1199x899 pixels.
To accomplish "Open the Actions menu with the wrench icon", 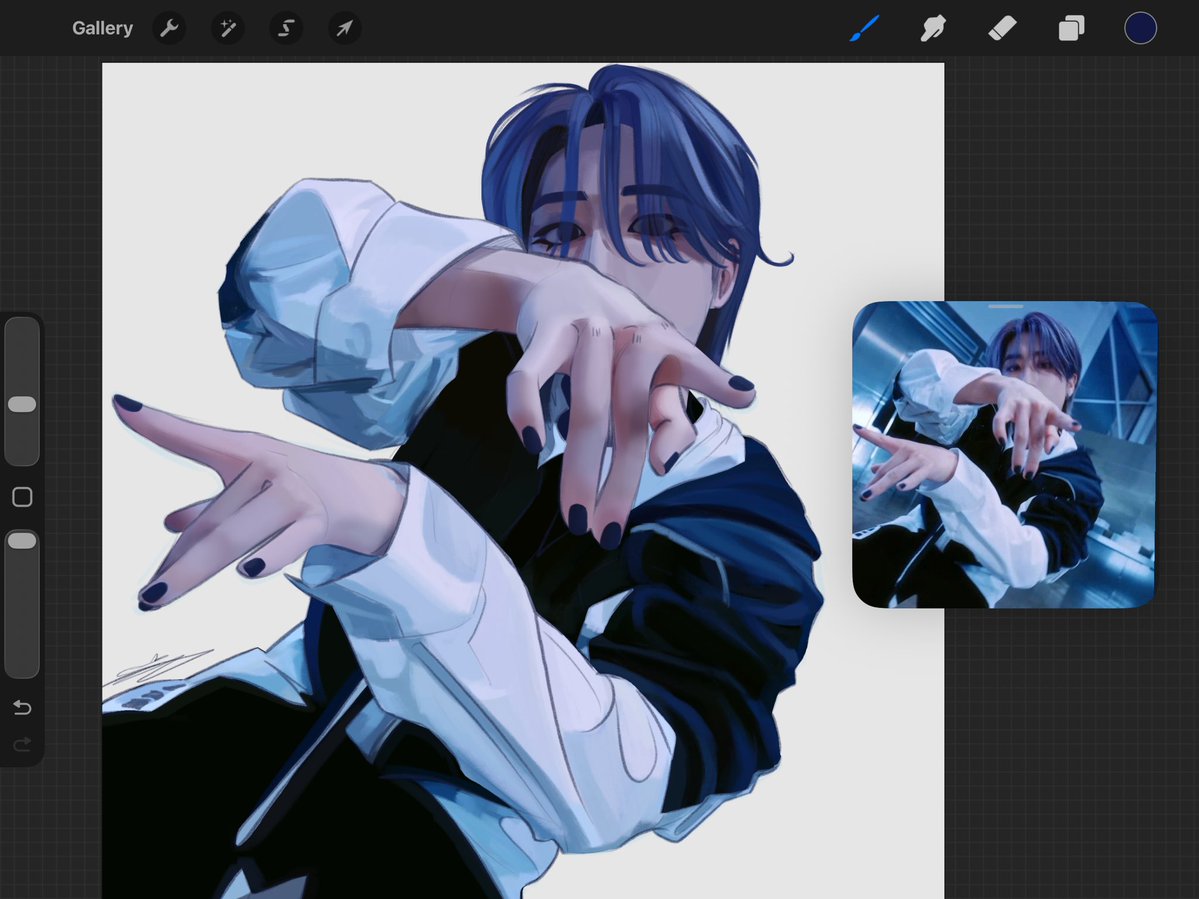I will point(169,28).
